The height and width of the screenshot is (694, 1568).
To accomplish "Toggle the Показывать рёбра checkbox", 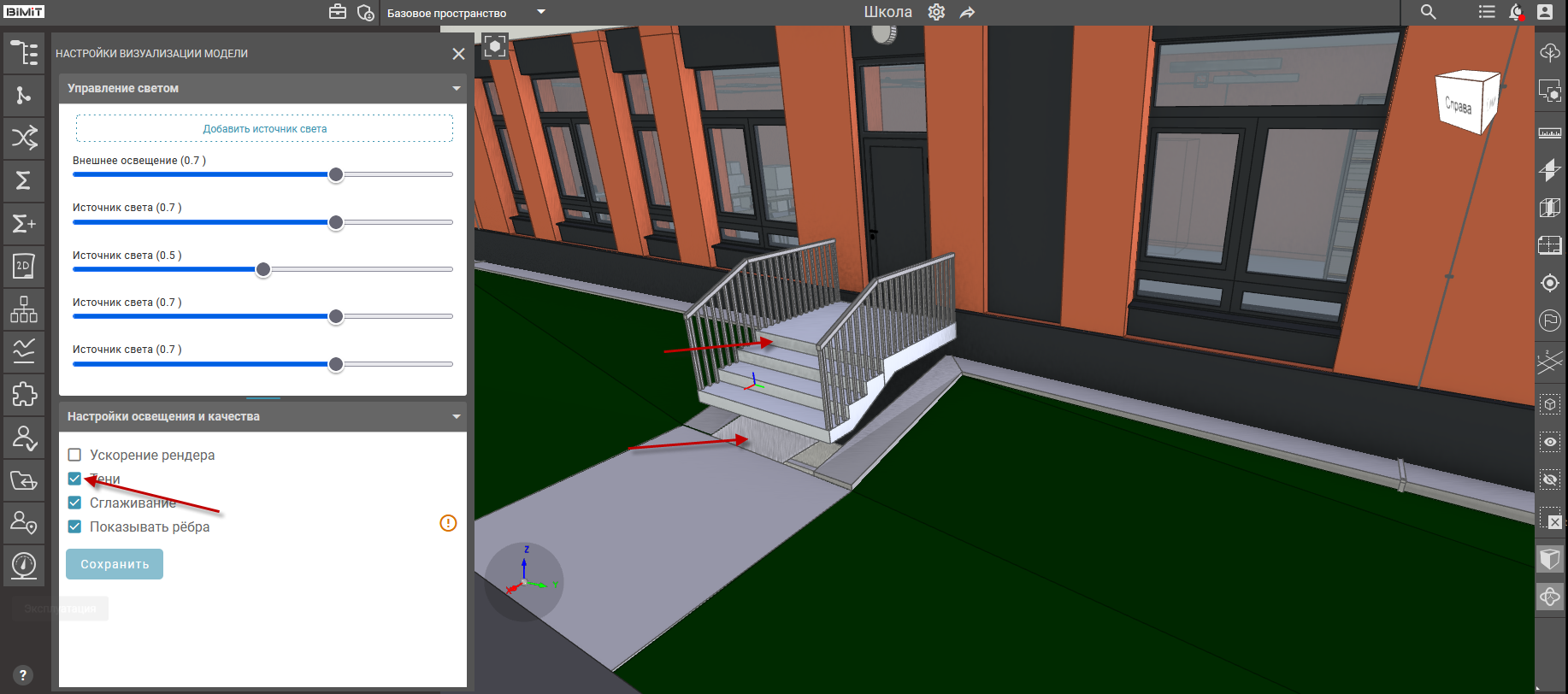I will [x=74, y=526].
